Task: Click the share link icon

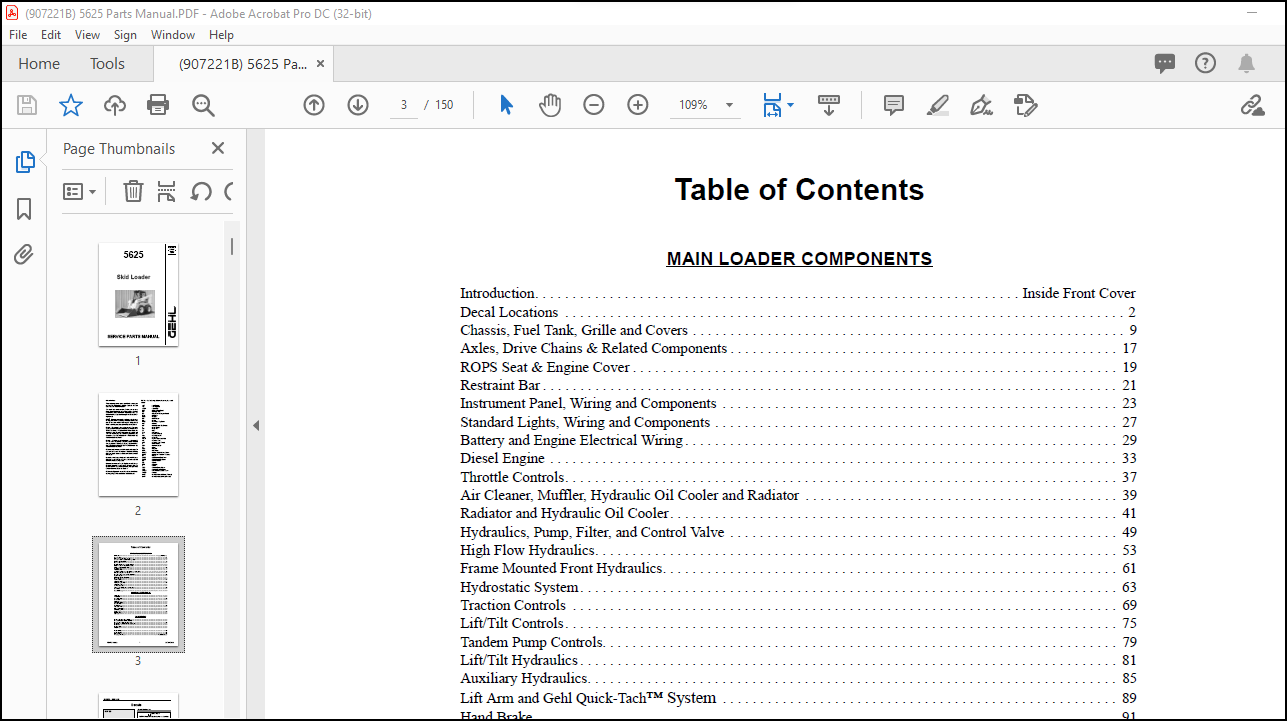Action: point(1252,105)
